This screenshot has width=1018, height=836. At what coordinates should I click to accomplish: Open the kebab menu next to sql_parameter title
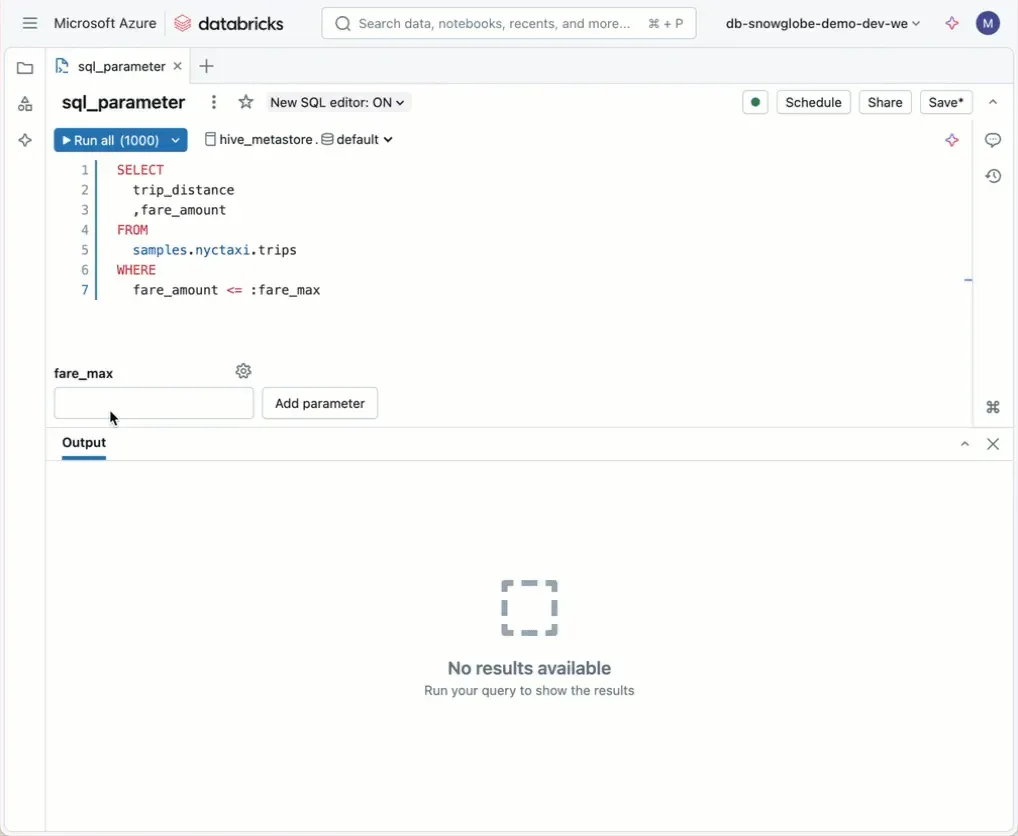214,102
